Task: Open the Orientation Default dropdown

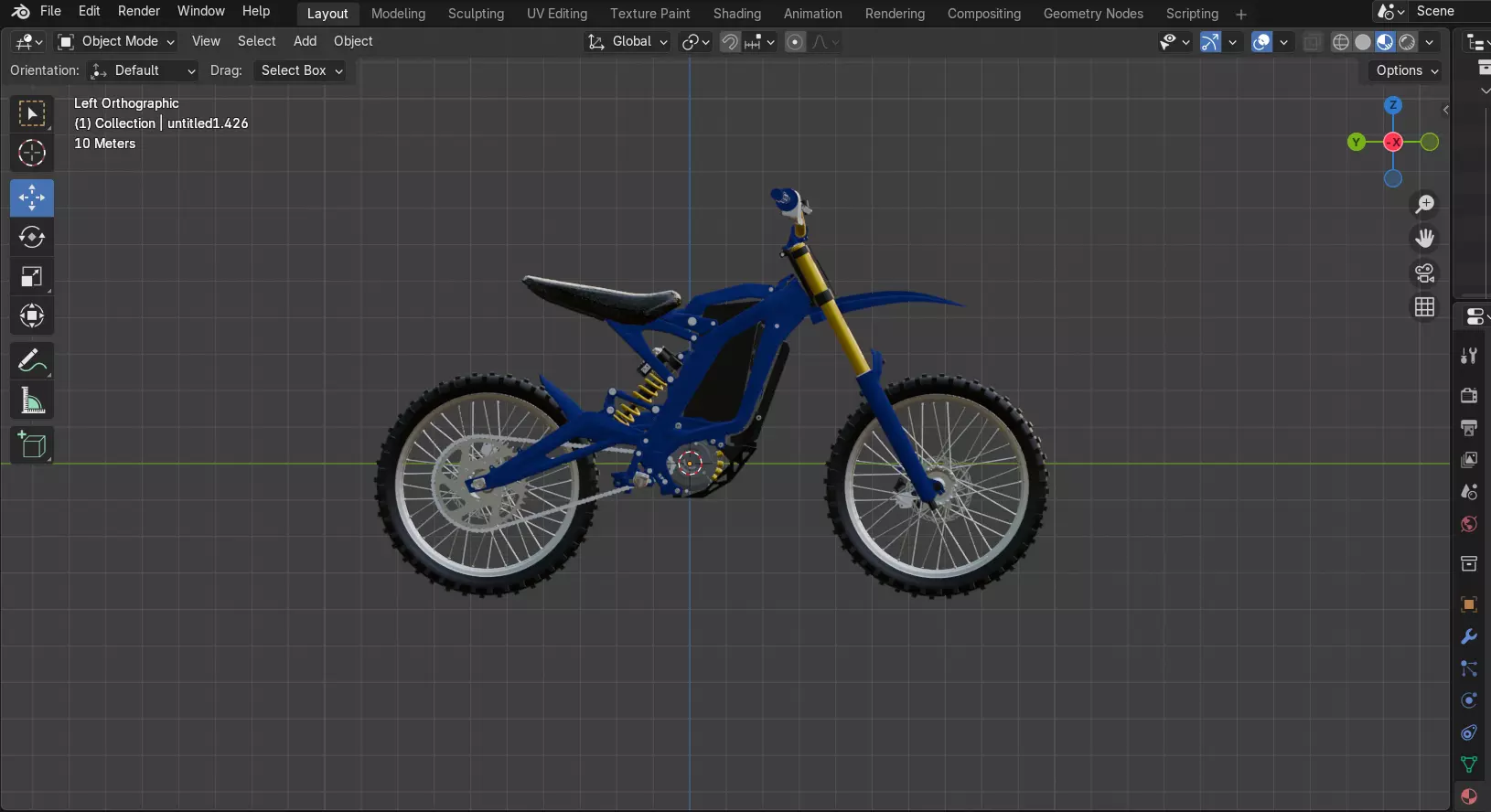Action: 143,70
